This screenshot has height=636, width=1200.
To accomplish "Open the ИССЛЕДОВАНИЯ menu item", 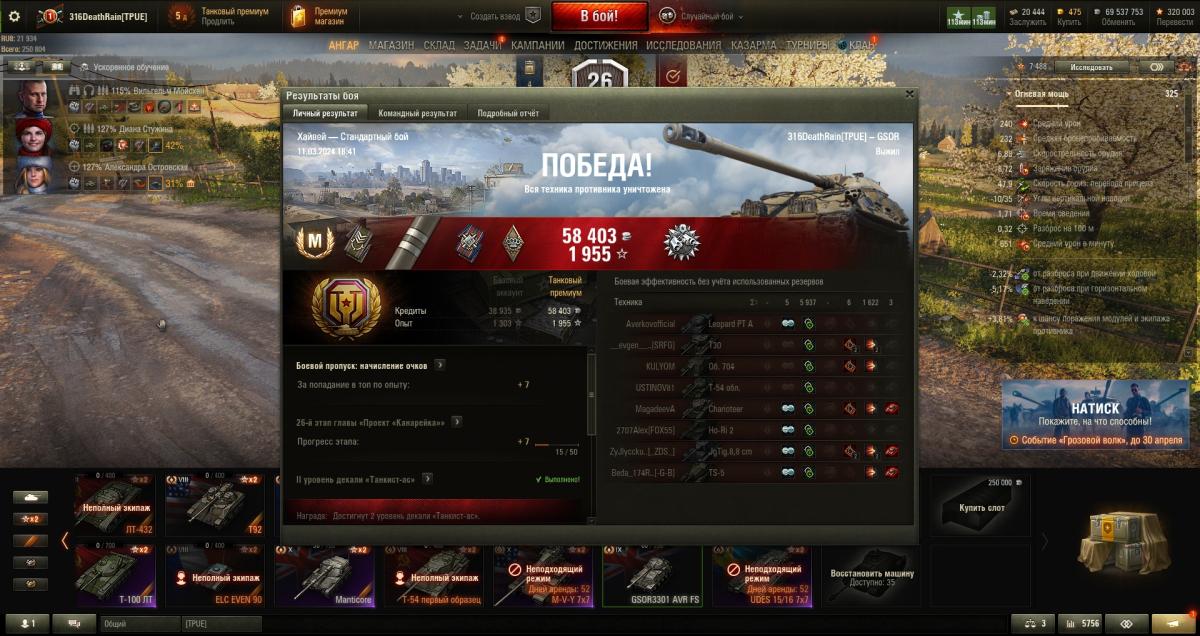I will pos(683,45).
